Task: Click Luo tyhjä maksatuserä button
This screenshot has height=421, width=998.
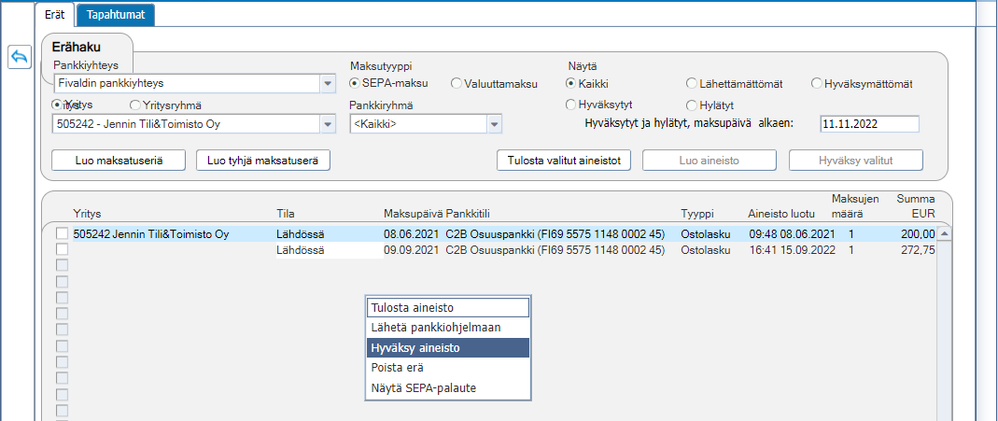Action: tap(263, 161)
